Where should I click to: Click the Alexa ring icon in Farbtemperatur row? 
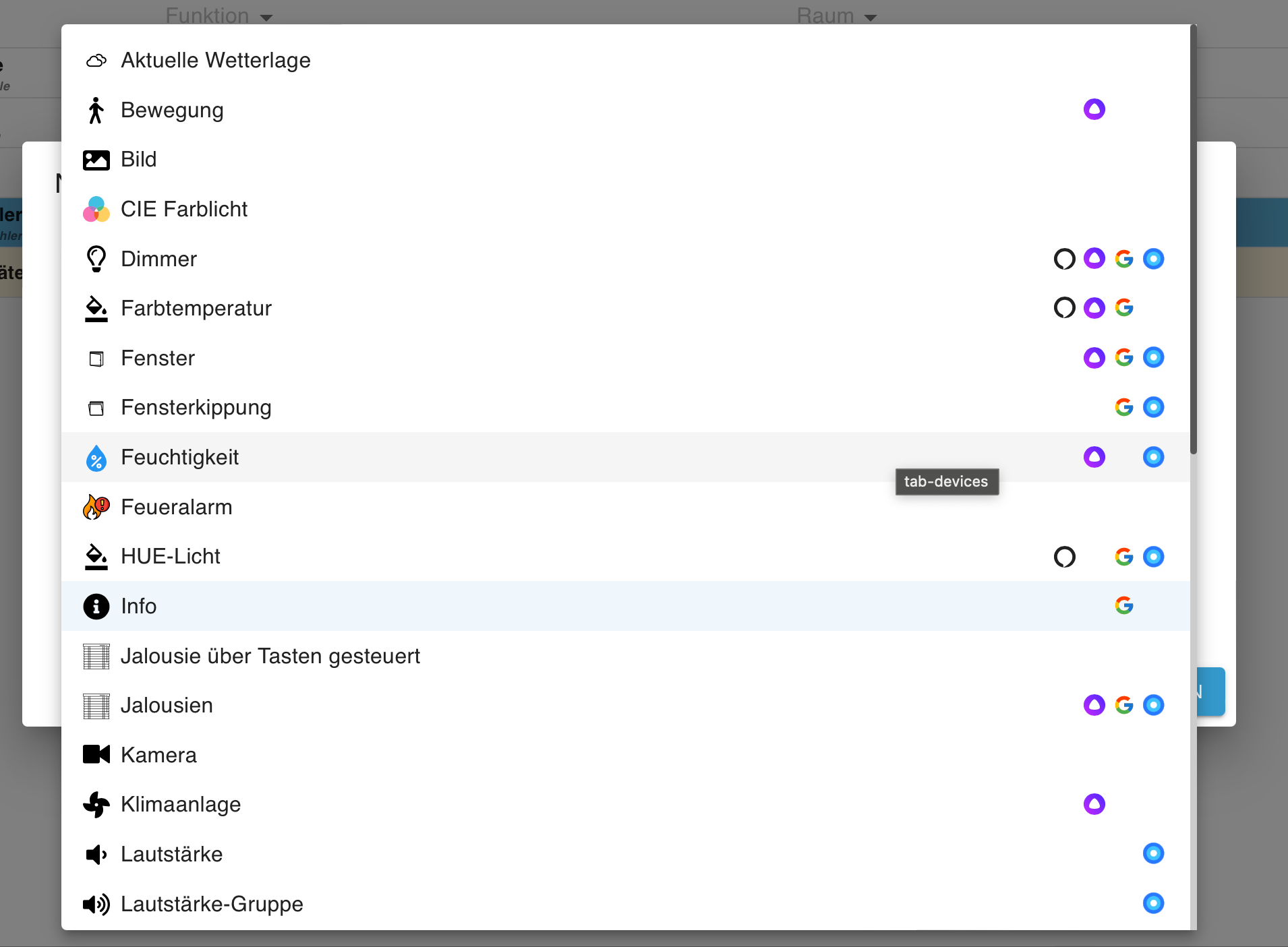(x=1065, y=308)
